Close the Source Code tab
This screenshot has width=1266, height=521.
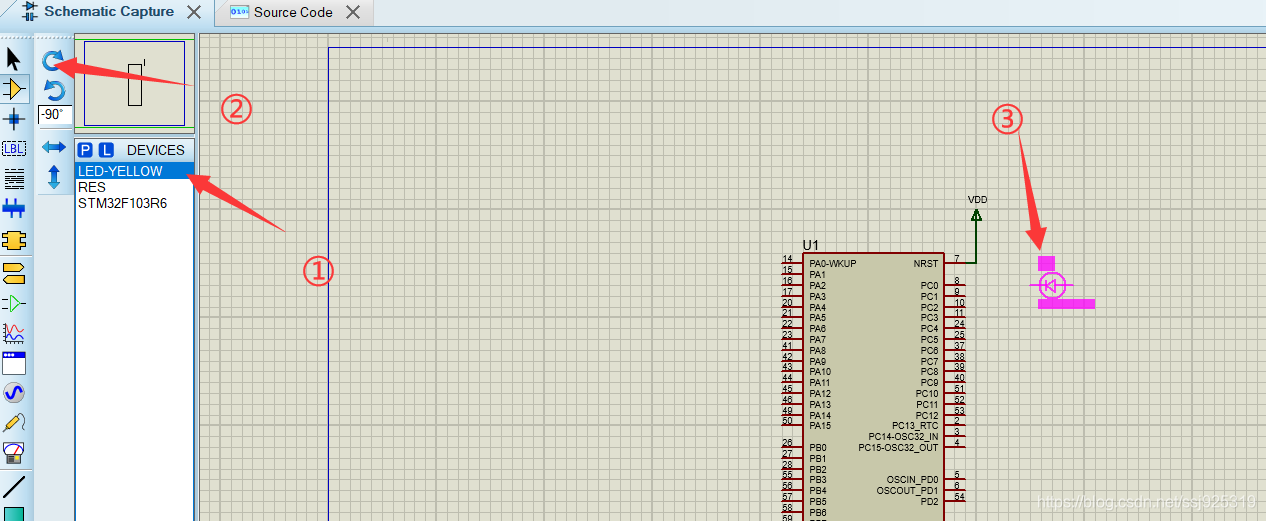pyautogui.click(x=352, y=13)
